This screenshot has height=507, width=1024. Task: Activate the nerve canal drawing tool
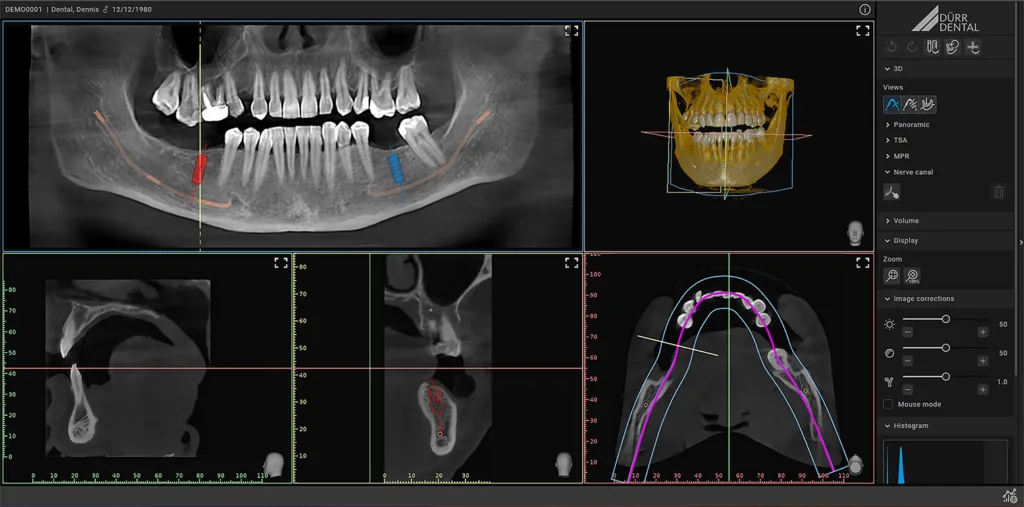click(x=891, y=191)
